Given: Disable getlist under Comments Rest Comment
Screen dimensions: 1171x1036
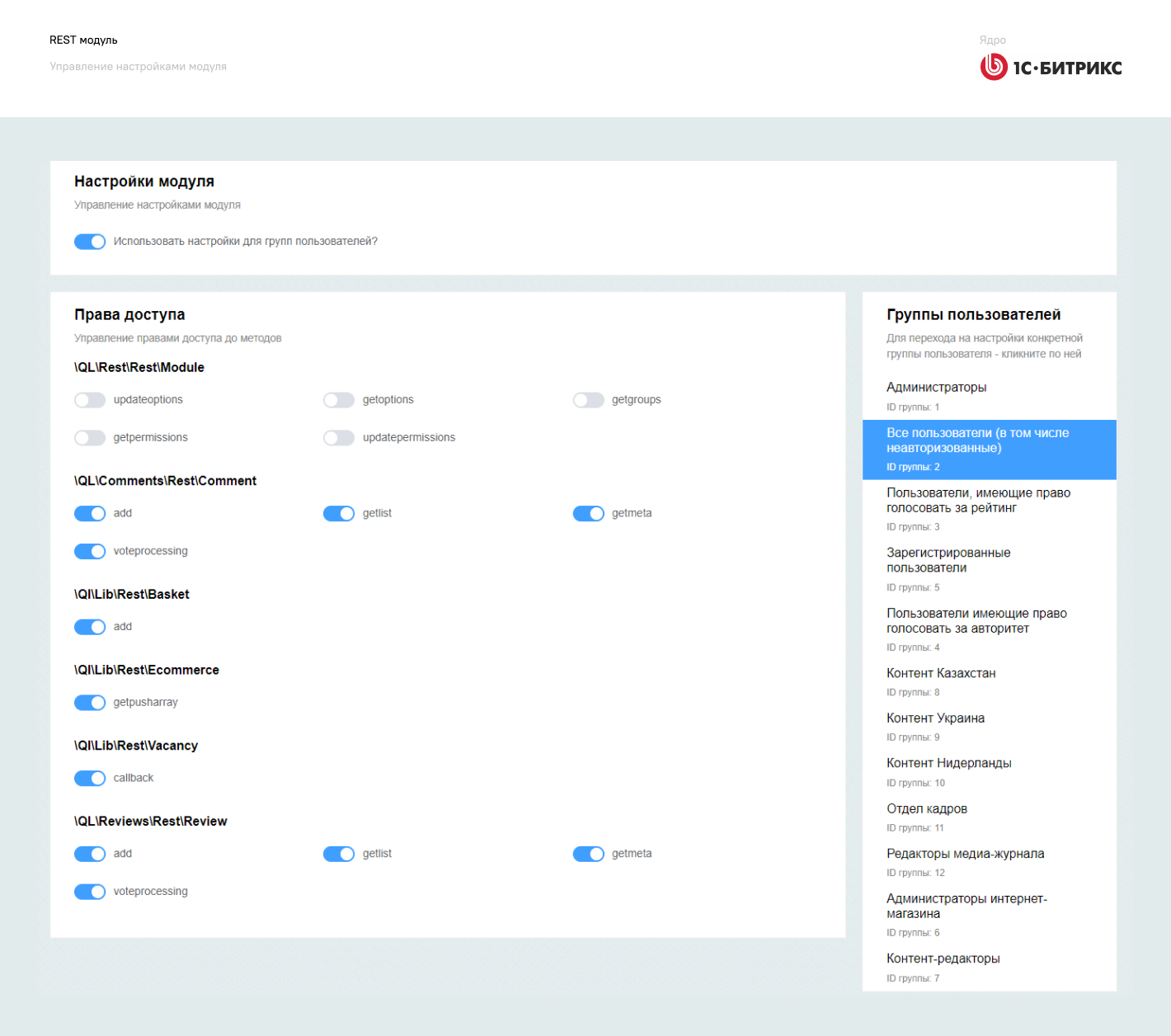Looking at the screenshot, I should coord(339,514).
